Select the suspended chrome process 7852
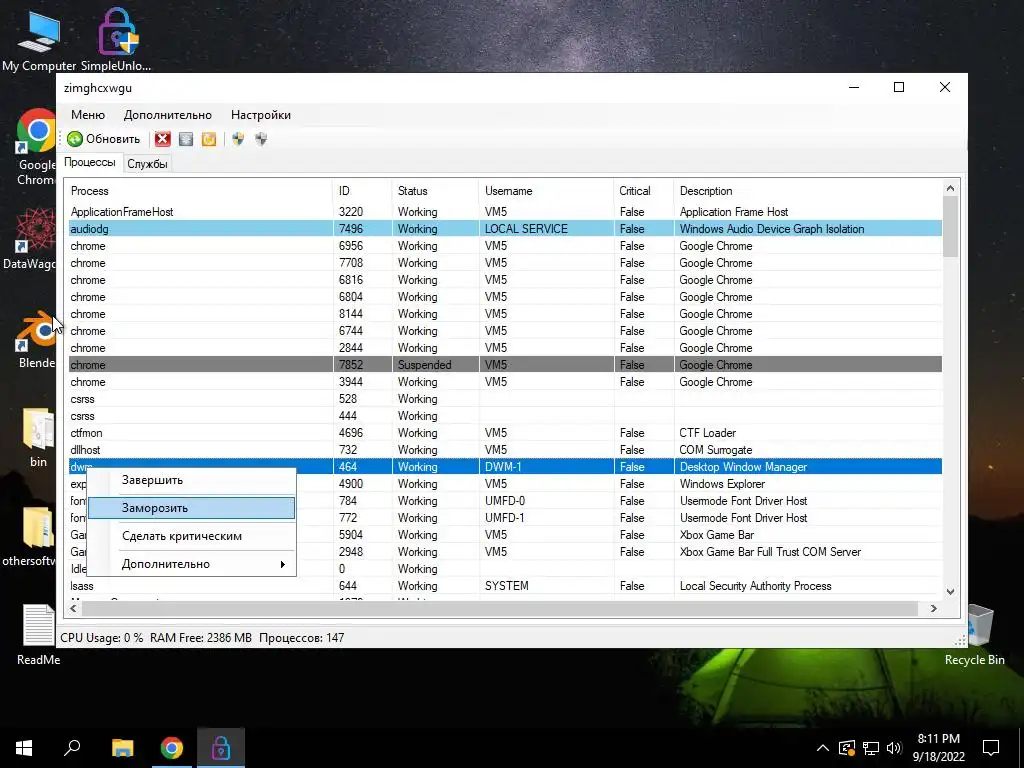 pos(505,365)
